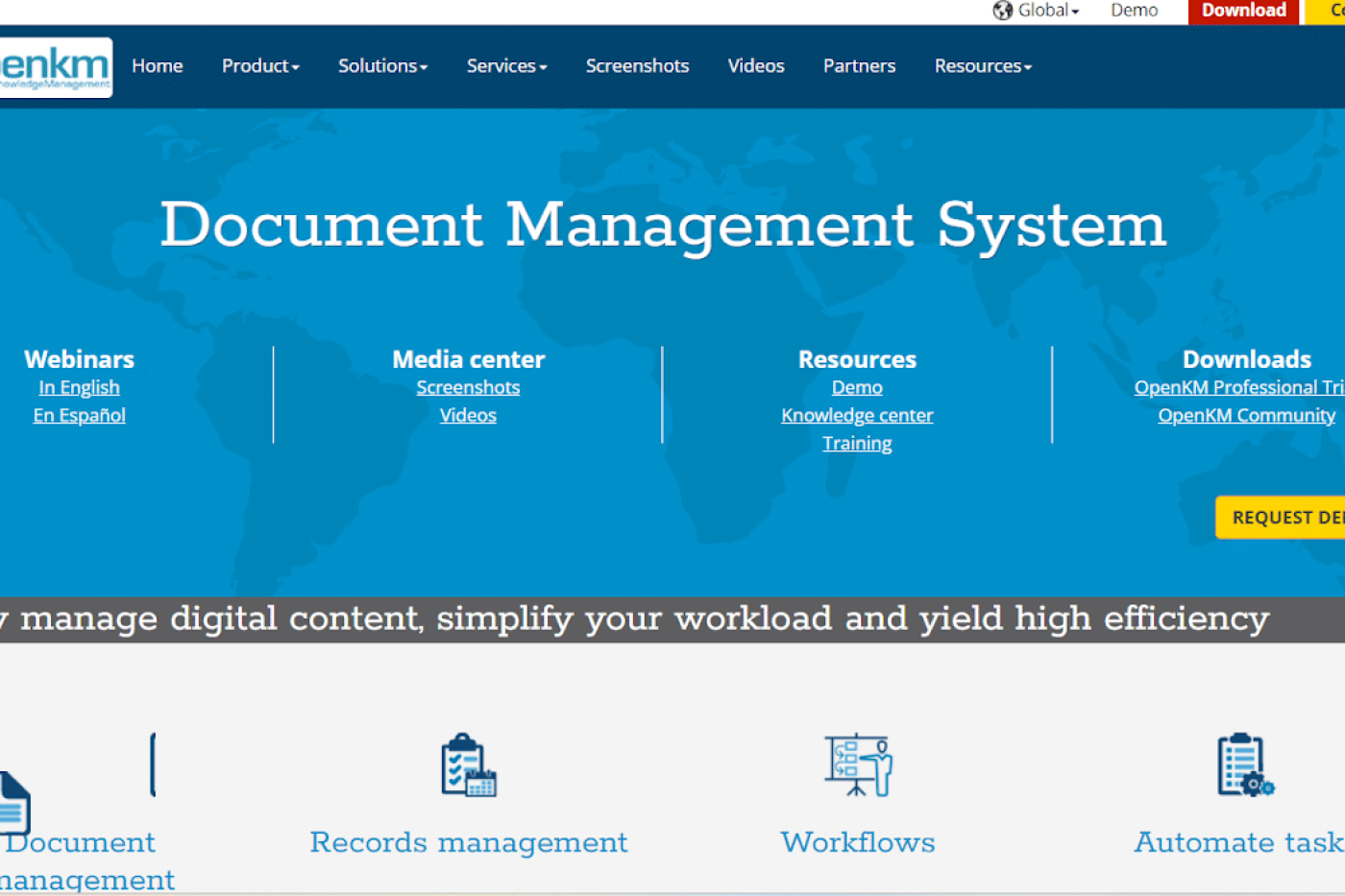Screen dimensions: 1345x896
Task: Open the OpenKM Community download link
Action: pyautogui.click(x=1246, y=415)
